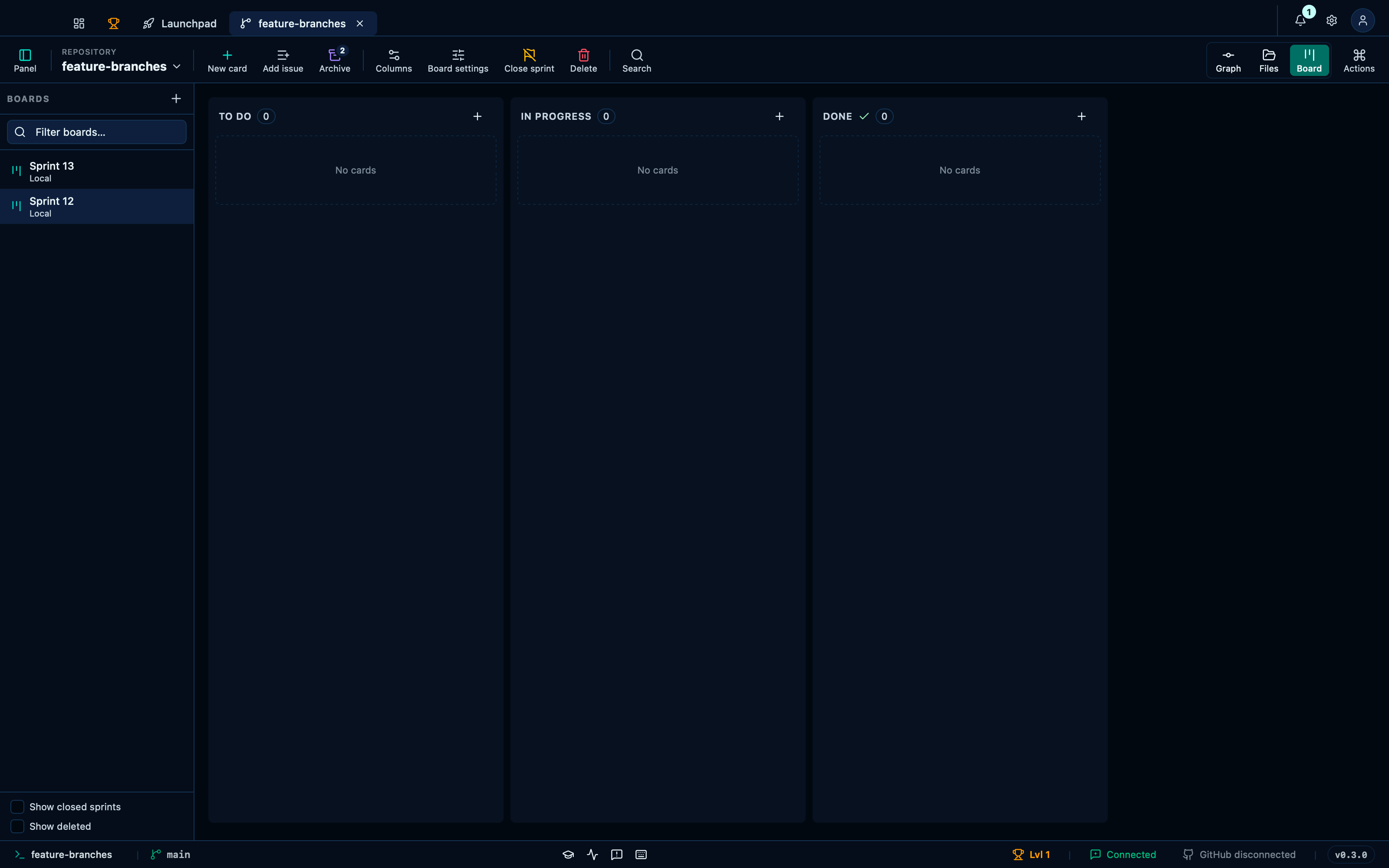Open the user profile avatar
Viewport: 1389px width, 868px height.
click(x=1363, y=21)
